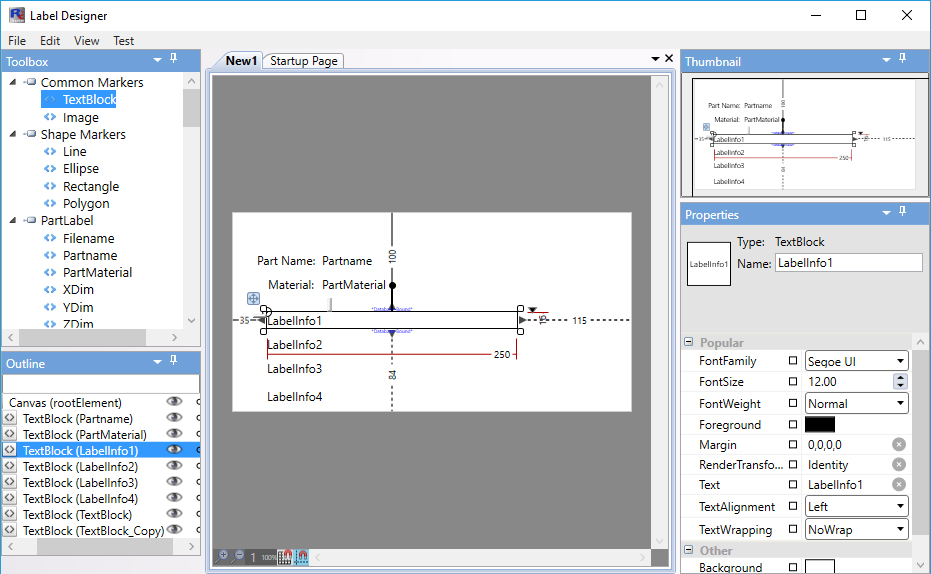
Task: Pin the Properties panel
Action: 902,212
